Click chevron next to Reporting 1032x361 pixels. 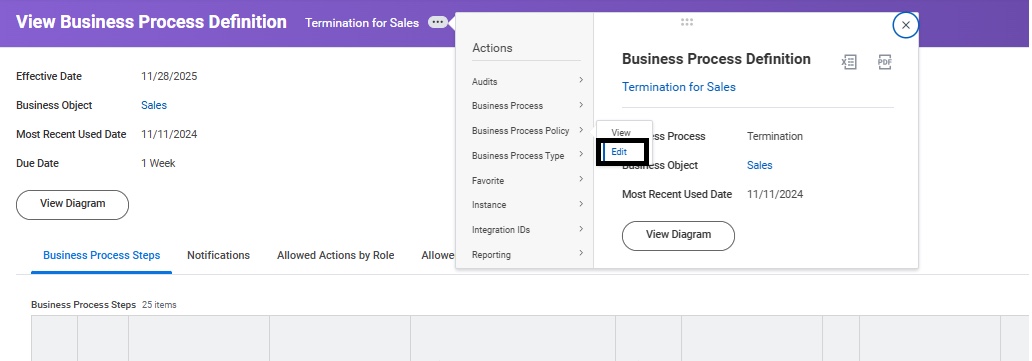click(581, 253)
